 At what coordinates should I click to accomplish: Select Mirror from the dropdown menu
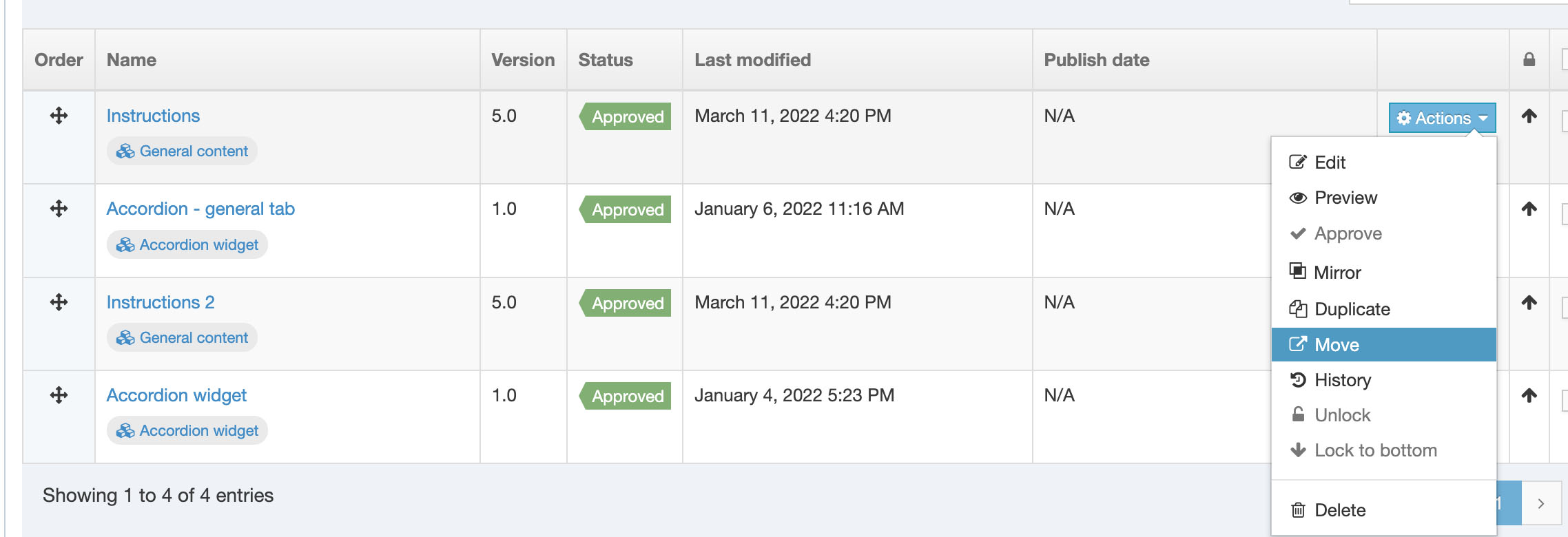pyautogui.click(x=1337, y=273)
